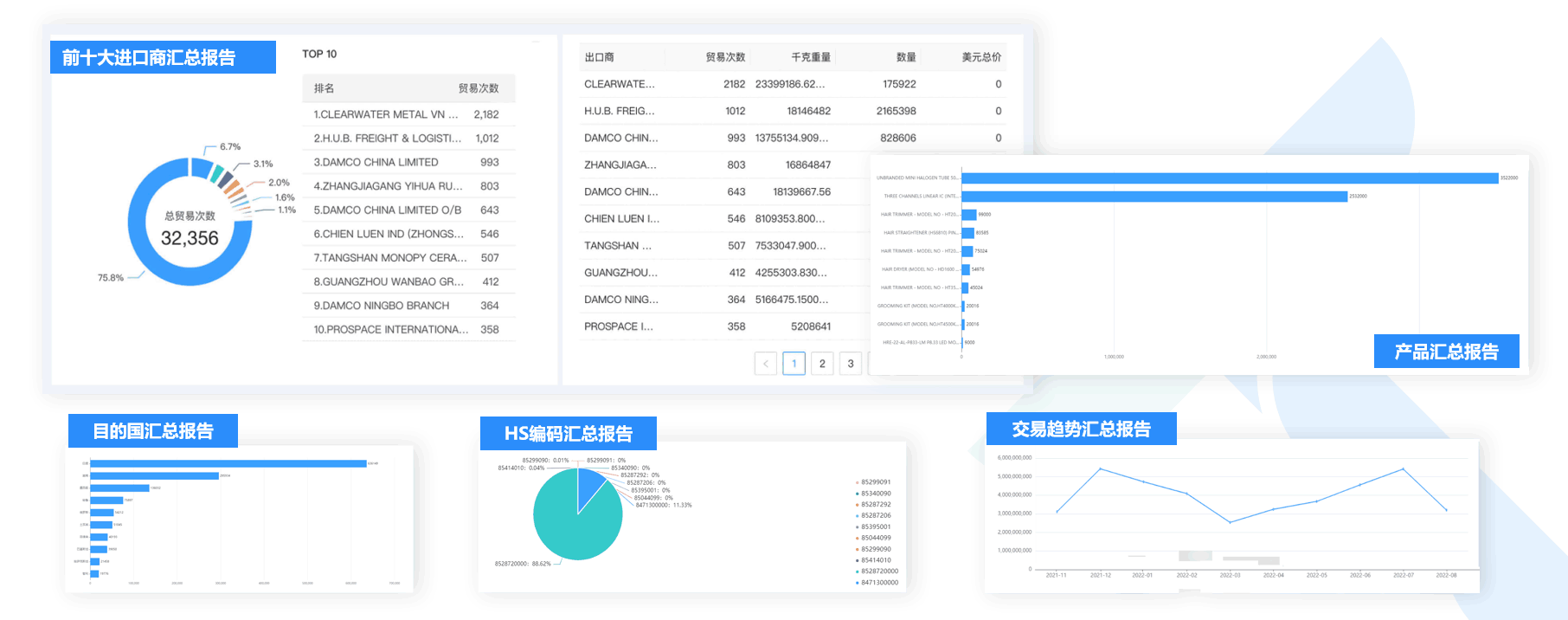1568x620 pixels.
Task: Click the 目的国汇总报告 heading
Action: 153,431
